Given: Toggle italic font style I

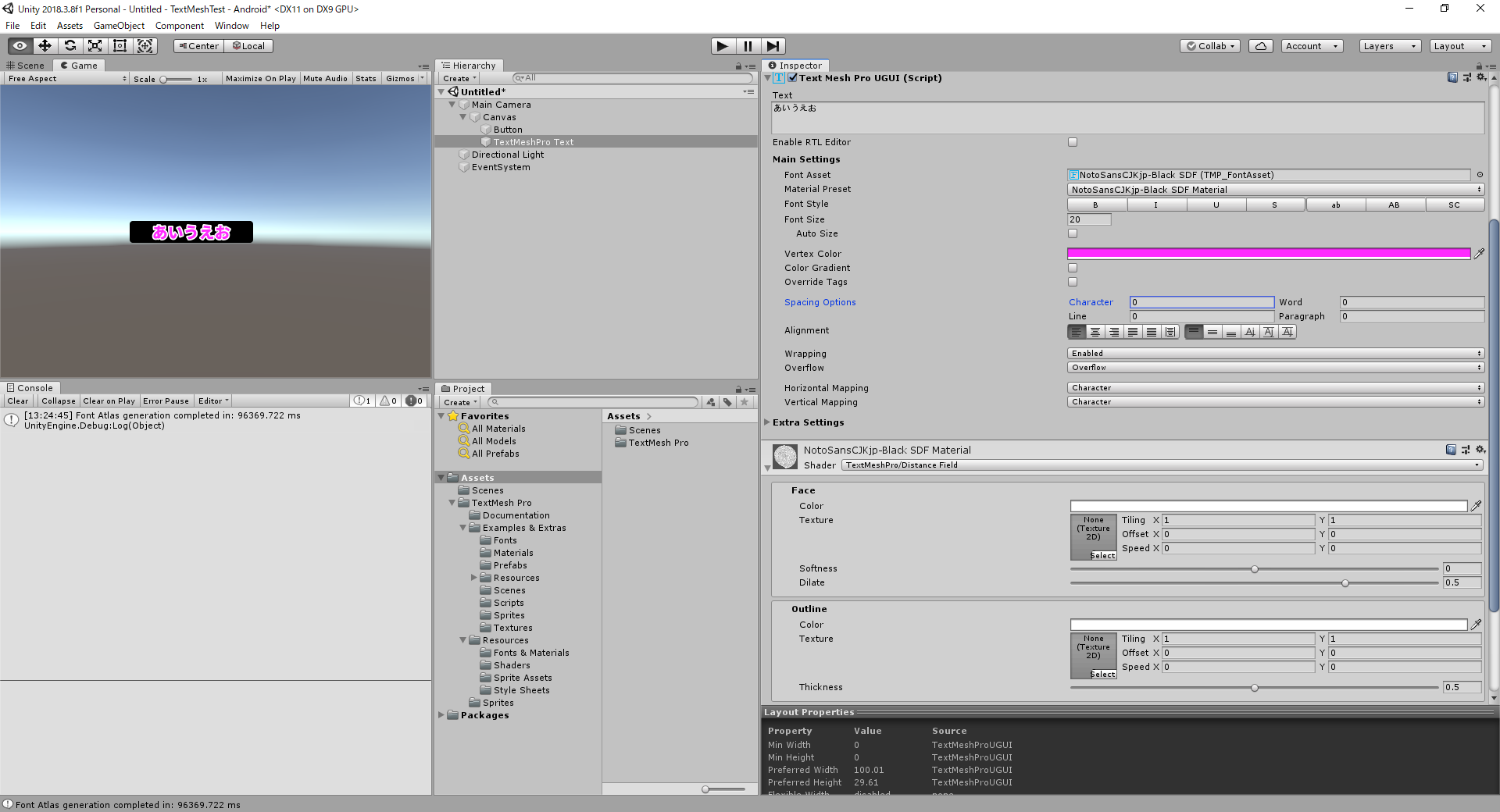Looking at the screenshot, I should [x=1156, y=205].
